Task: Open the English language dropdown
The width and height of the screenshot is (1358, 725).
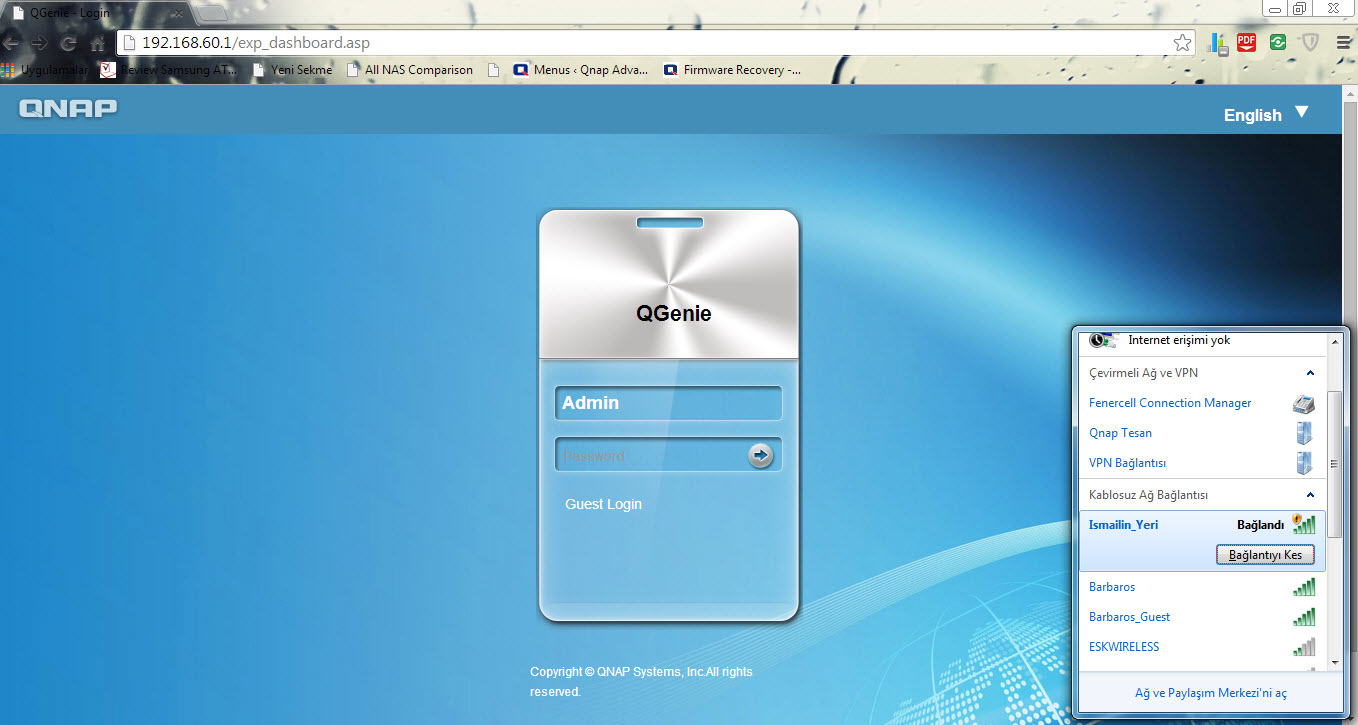Action: [1266, 114]
